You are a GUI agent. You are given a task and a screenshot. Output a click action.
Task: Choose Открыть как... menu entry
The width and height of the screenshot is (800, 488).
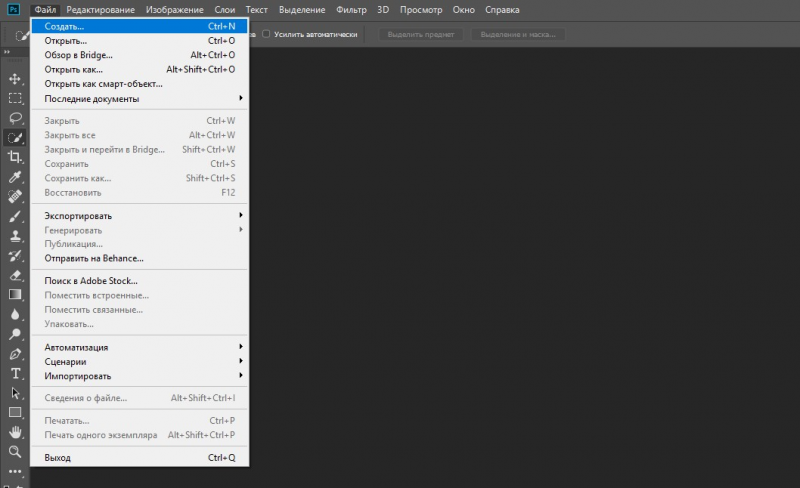click(x=139, y=69)
